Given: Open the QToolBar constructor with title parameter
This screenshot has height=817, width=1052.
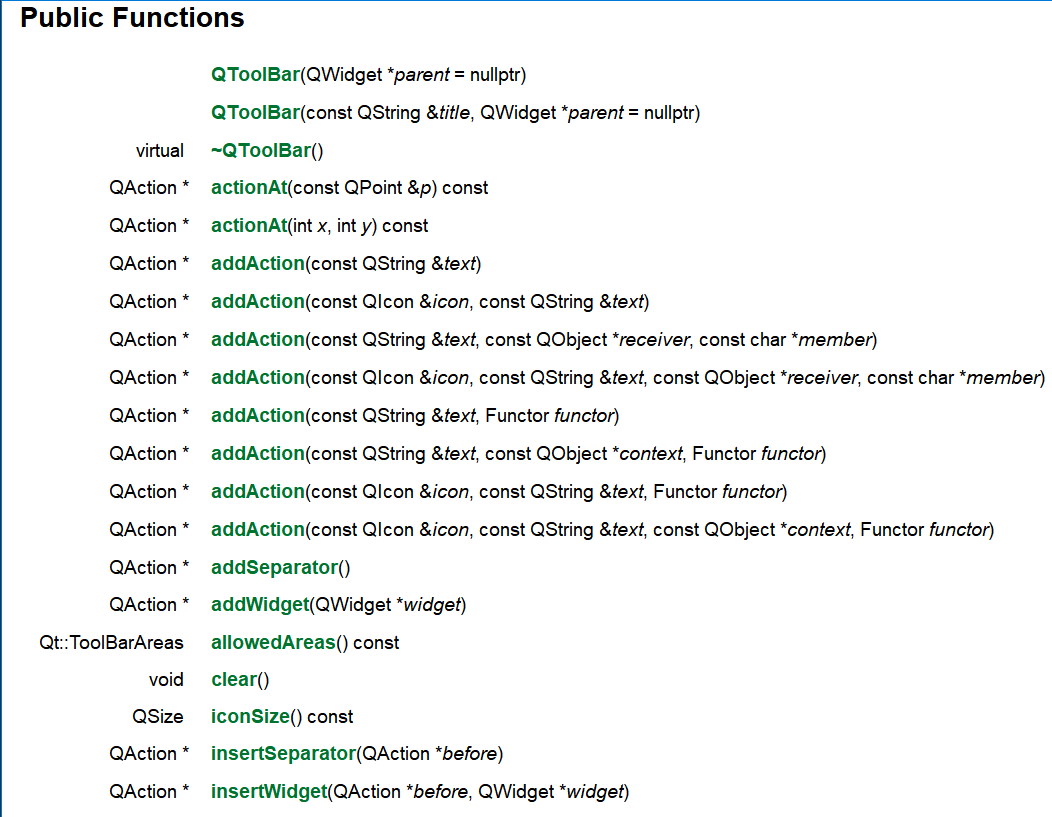Looking at the screenshot, I should pos(255,113).
